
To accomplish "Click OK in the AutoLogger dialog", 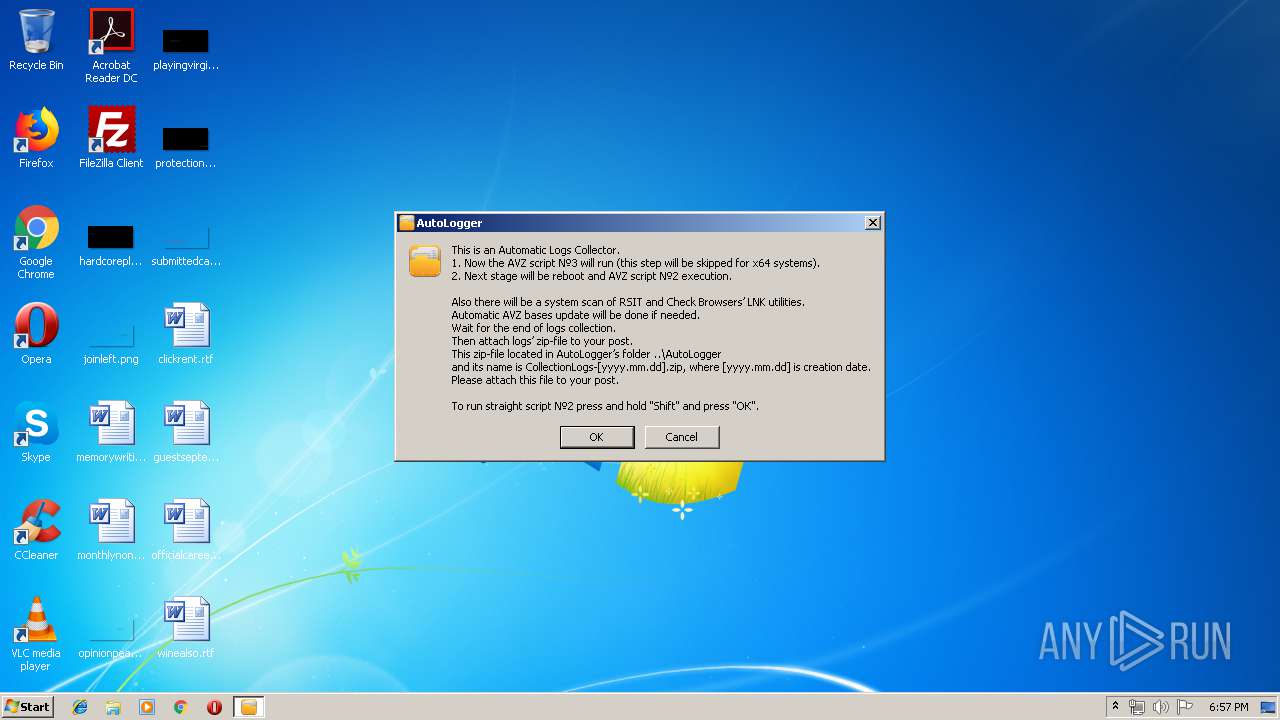I will 596,437.
